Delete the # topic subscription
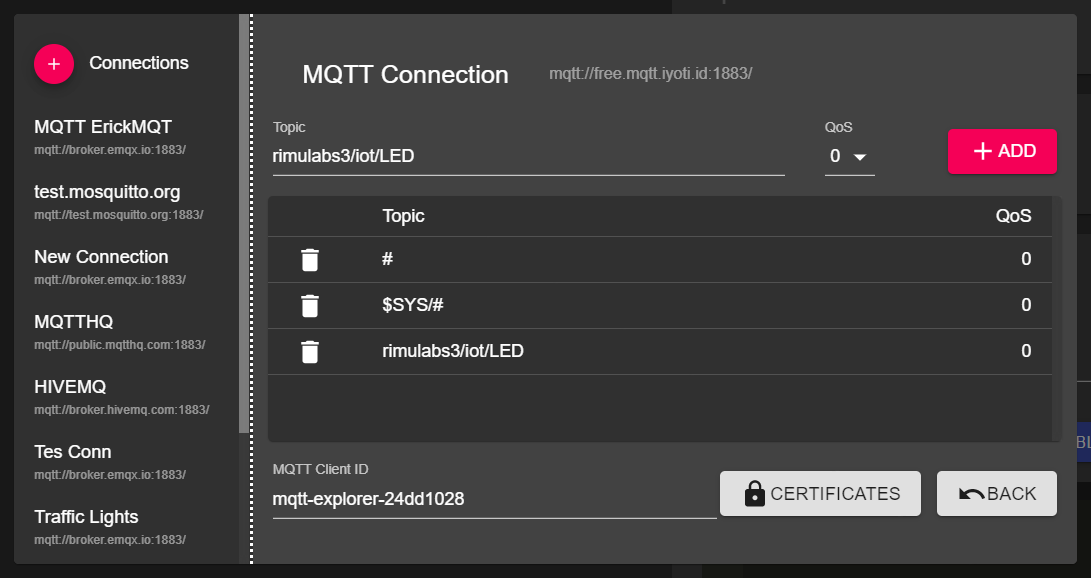Screen dimensions: 1091x578 (x=310, y=260)
